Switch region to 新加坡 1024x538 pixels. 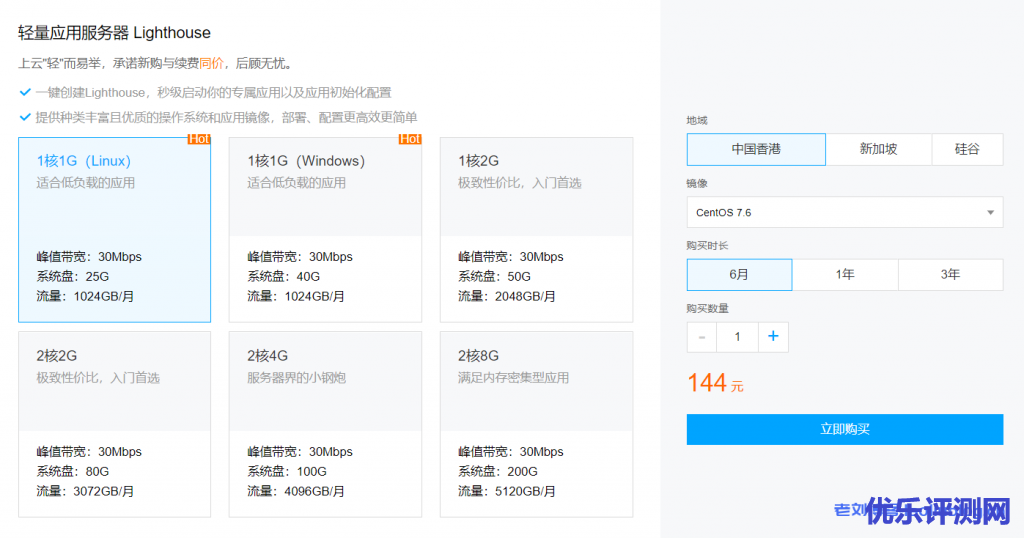pyautogui.click(x=878, y=149)
